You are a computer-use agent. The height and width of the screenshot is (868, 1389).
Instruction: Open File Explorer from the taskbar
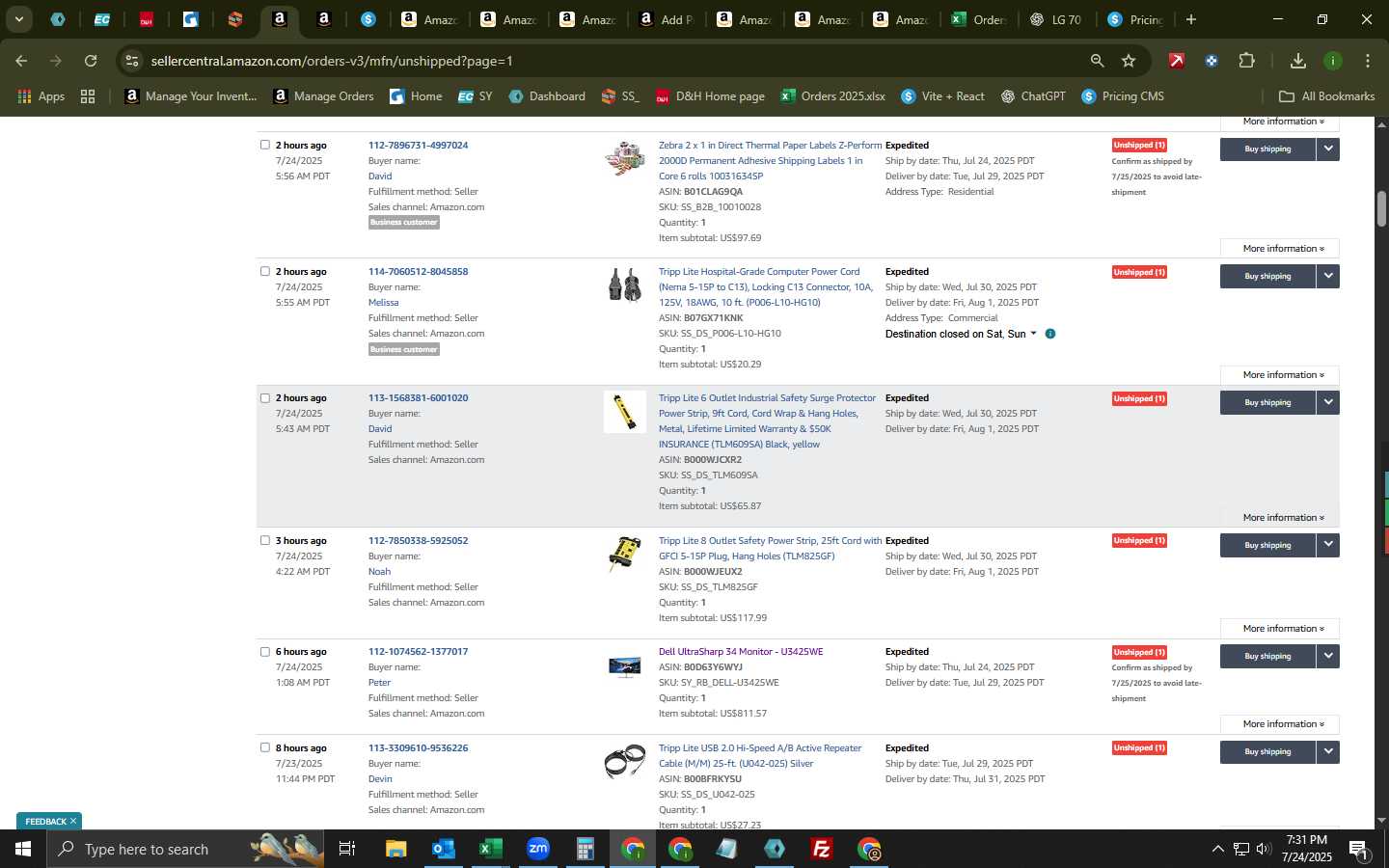point(395,849)
